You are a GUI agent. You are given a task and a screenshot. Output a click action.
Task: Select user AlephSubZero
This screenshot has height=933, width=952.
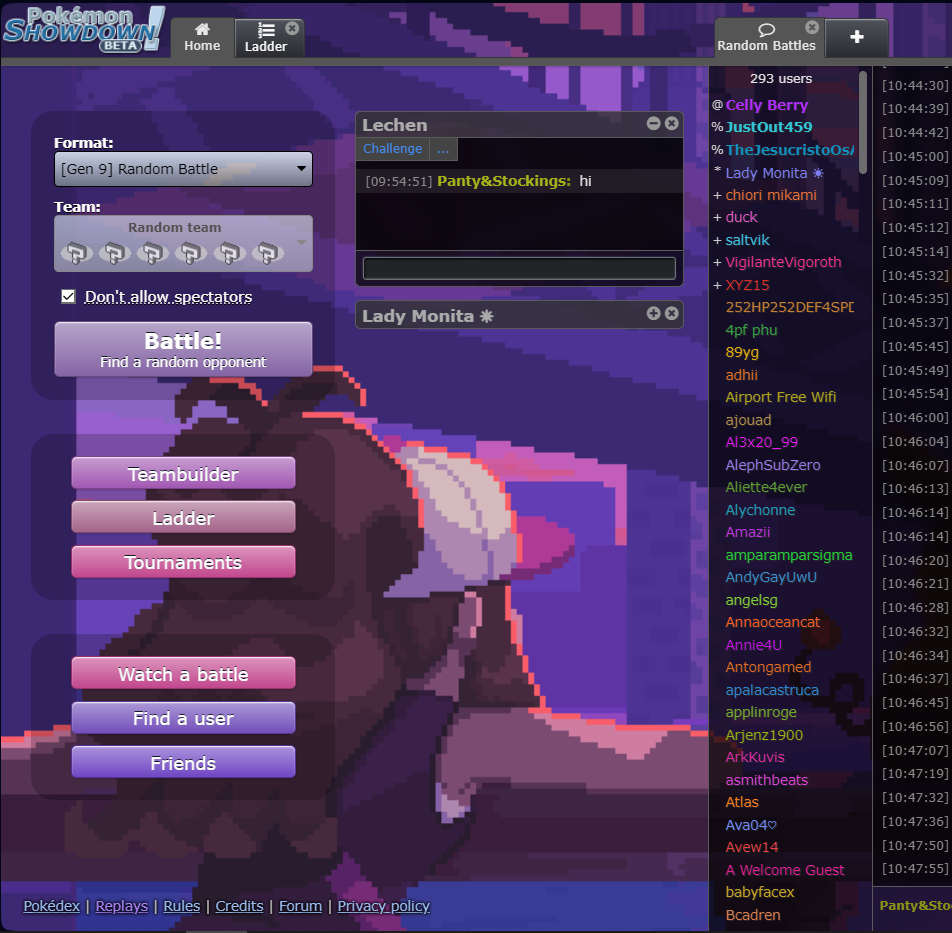point(773,465)
